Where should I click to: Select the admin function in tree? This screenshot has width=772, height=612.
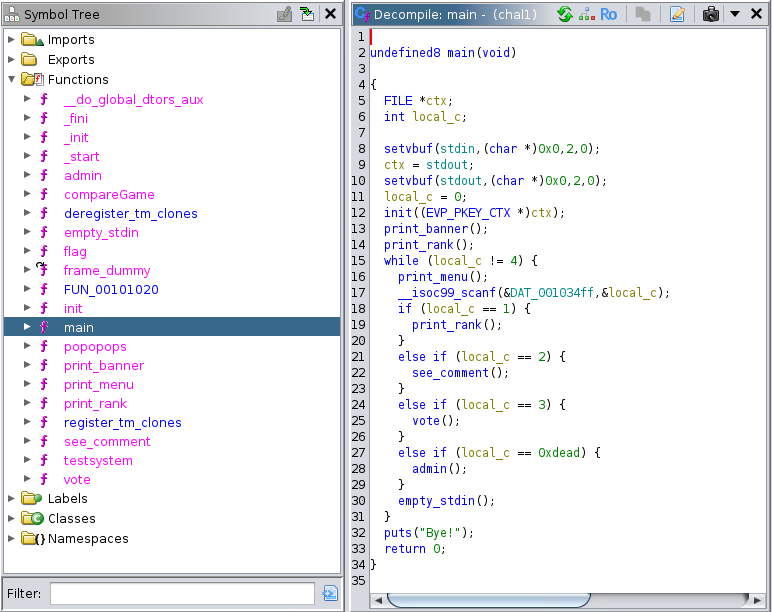(83, 175)
